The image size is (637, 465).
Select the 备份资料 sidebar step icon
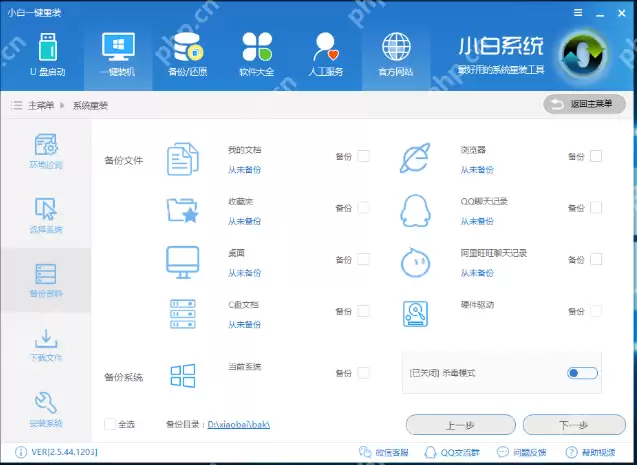click(46, 274)
